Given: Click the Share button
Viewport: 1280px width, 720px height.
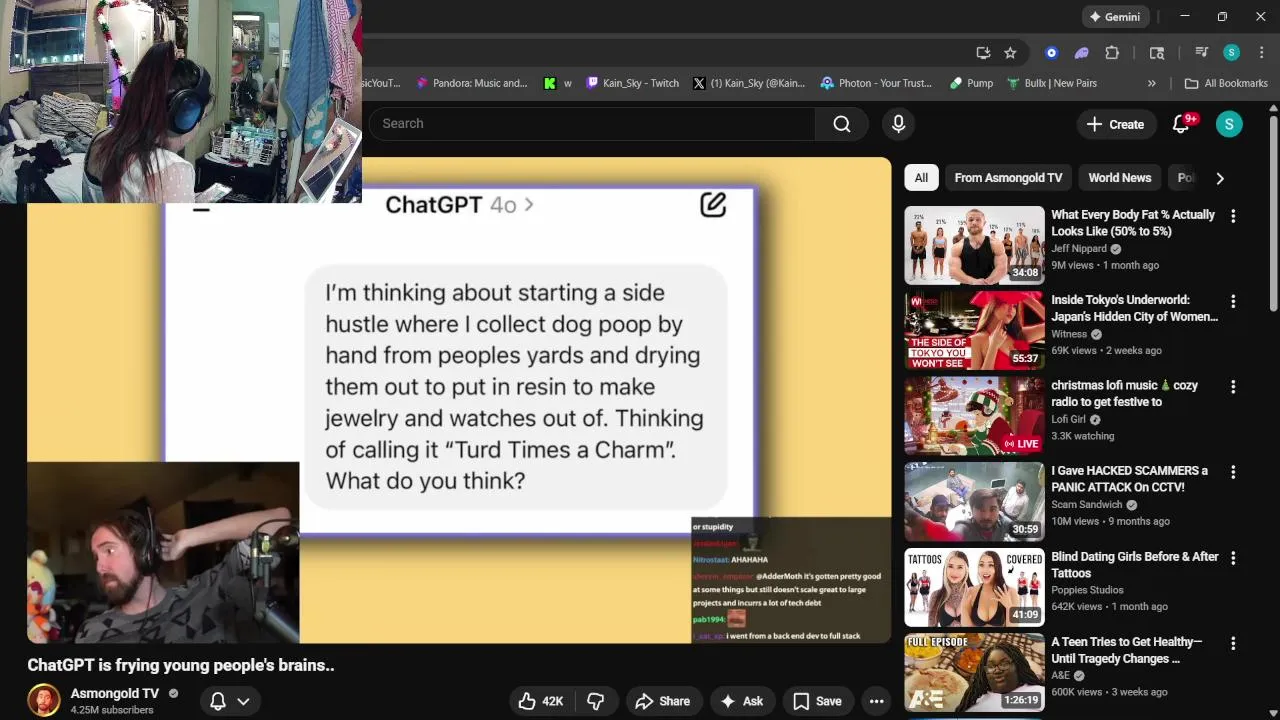Looking at the screenshot, I should [662, 701].
